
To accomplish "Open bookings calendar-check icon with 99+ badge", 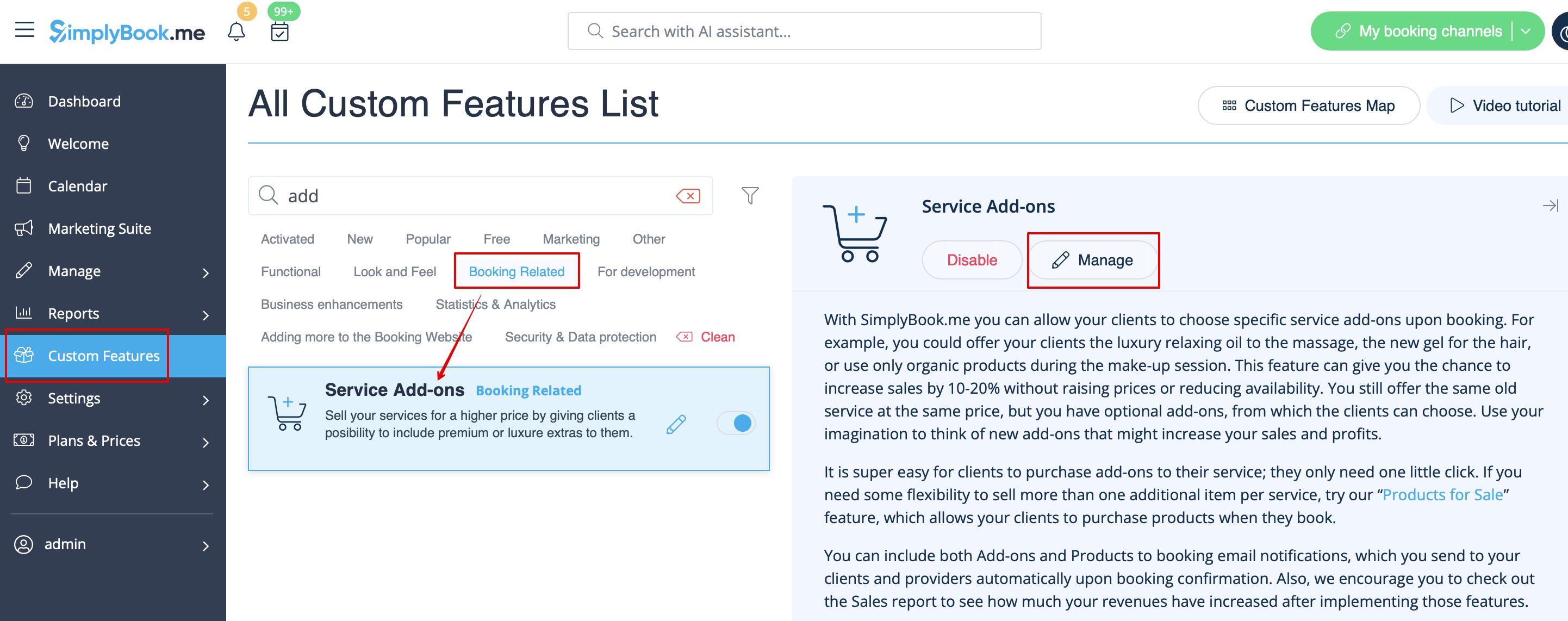I will pyautogui.click(x=279, y=32).
